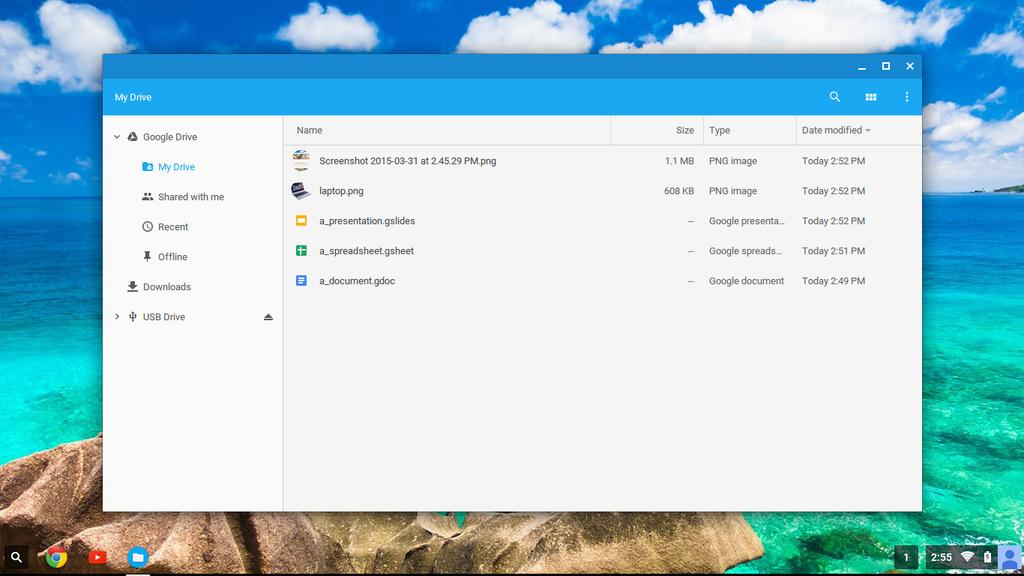
Task: Sort by Type column header
Action: (719, 130)
